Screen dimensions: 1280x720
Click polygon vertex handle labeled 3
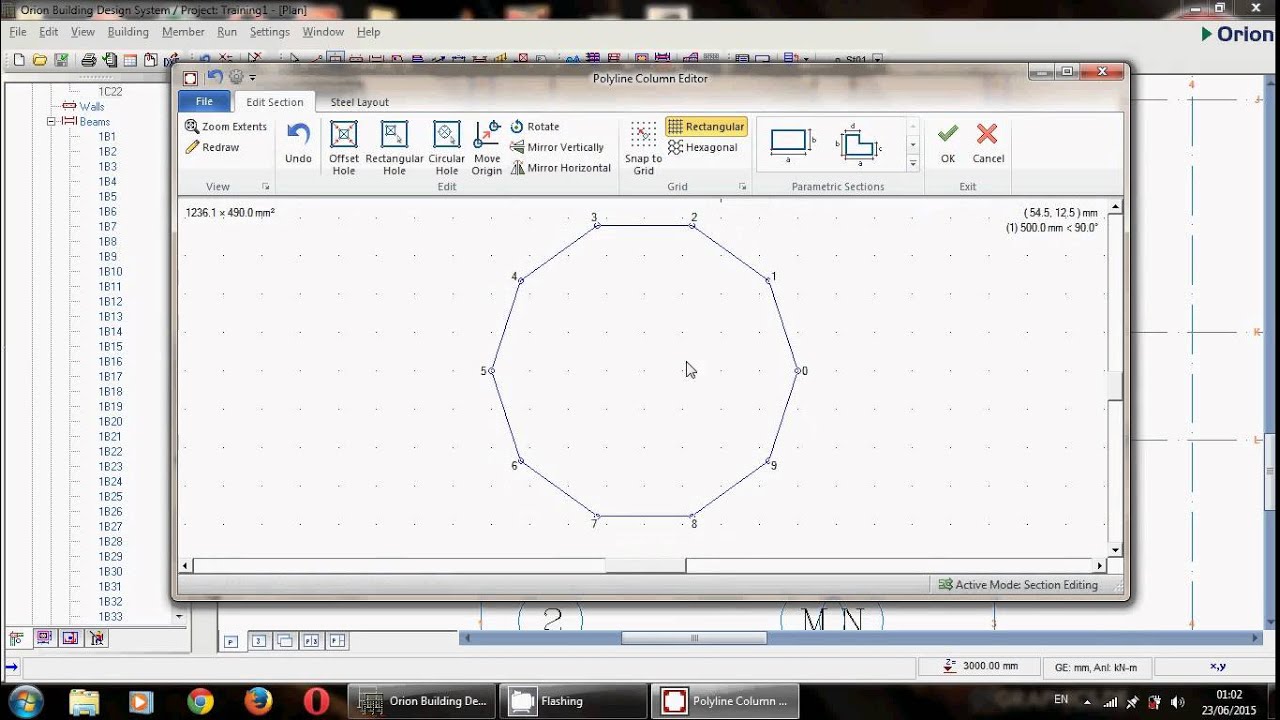(597, 225)
